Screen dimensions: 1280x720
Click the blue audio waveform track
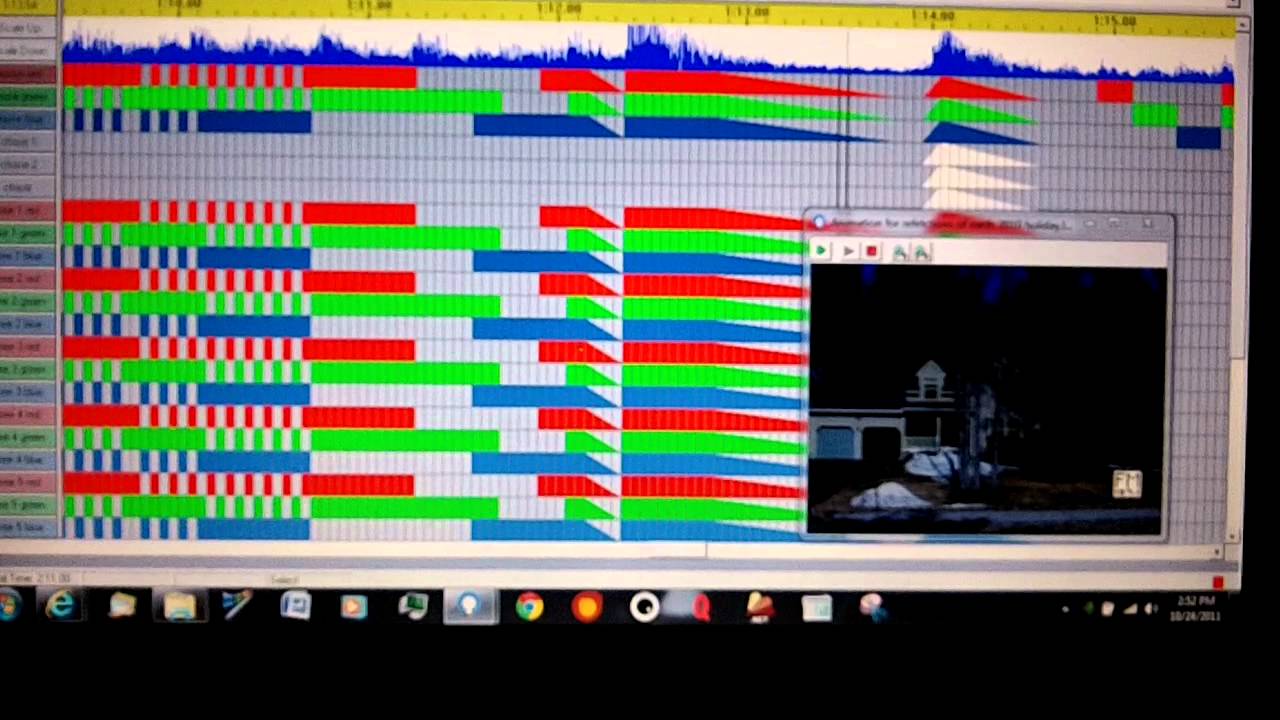pyautogui.click(x=648, y=52)
